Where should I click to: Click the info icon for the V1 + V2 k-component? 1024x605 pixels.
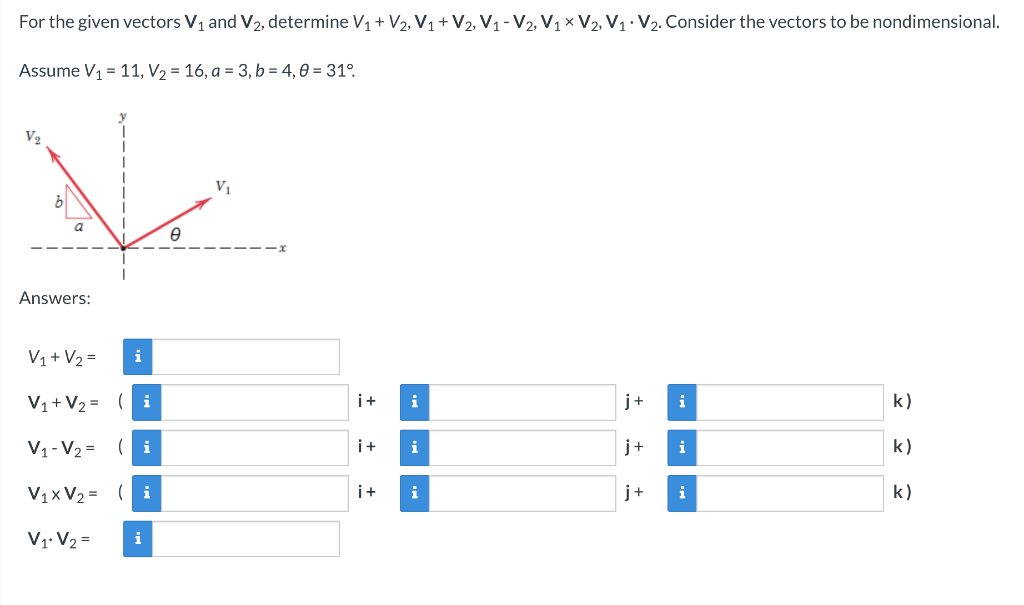682,401
